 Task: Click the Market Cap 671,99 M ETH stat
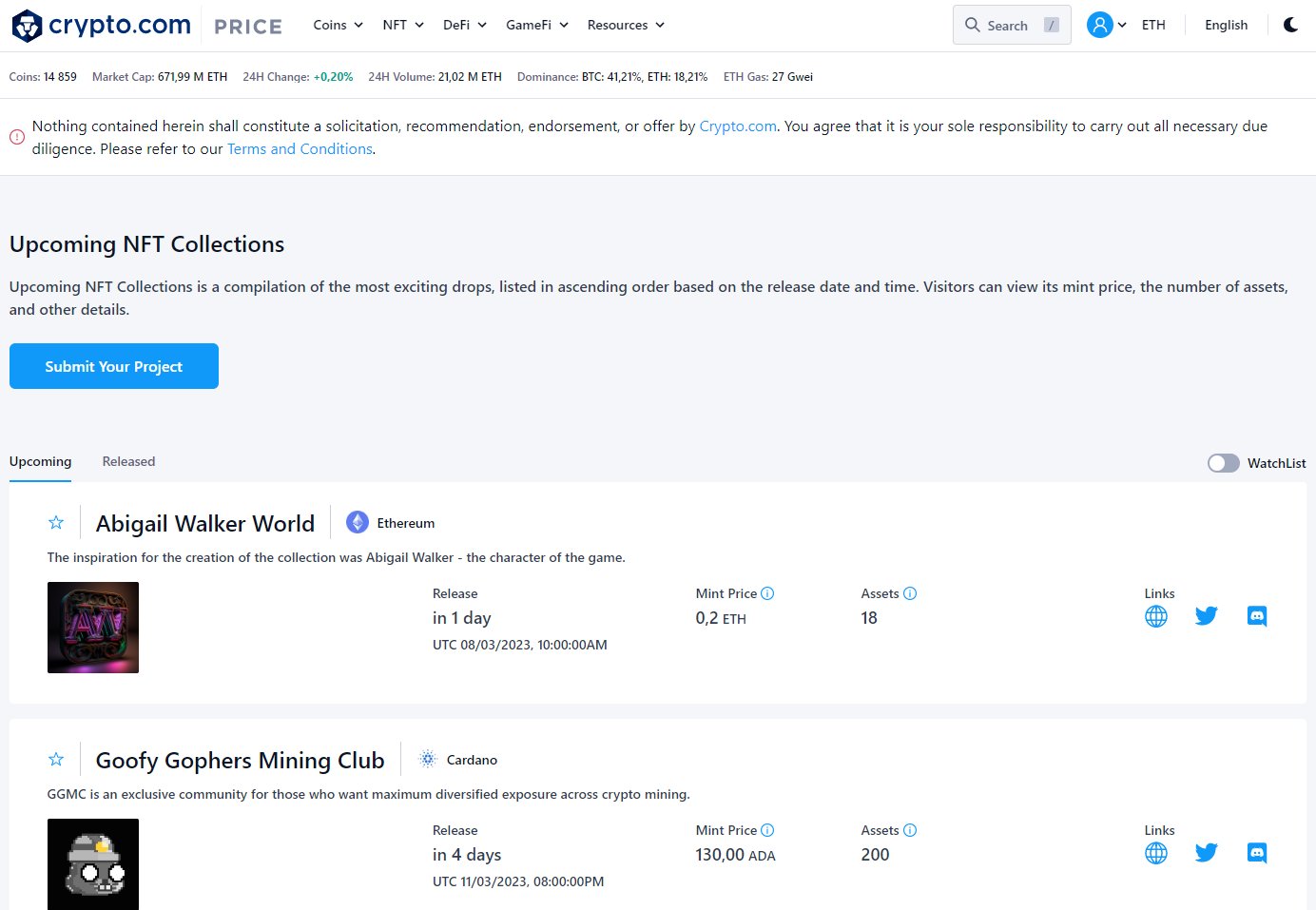160,77
